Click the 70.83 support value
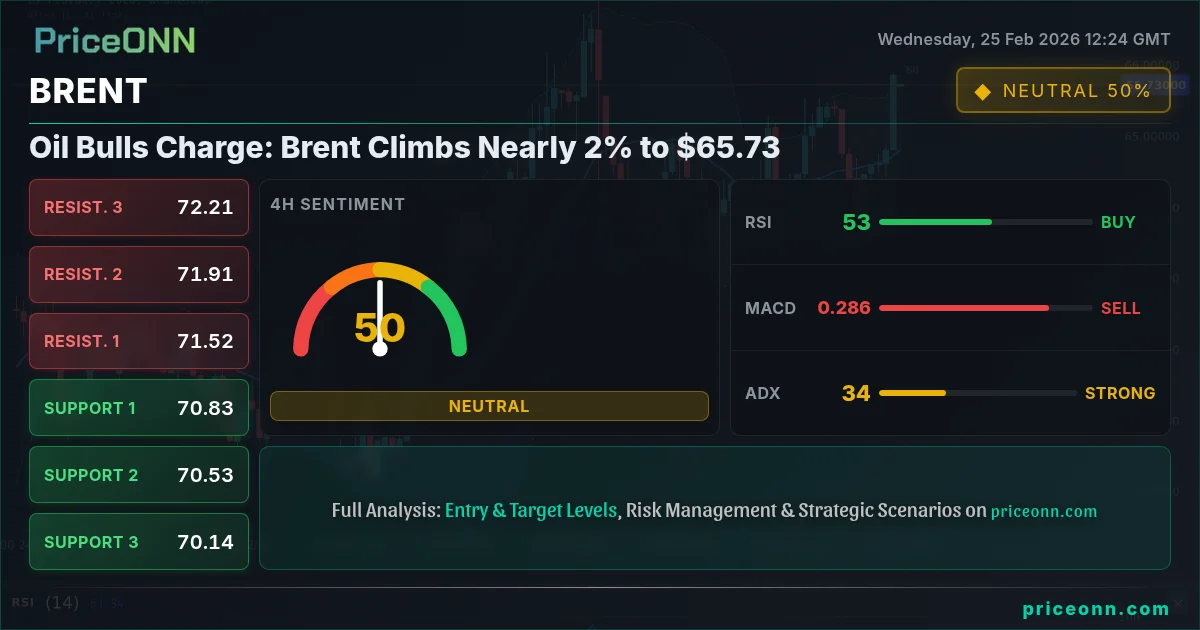Screen dimensions: 1200x630 pos(205,408)
